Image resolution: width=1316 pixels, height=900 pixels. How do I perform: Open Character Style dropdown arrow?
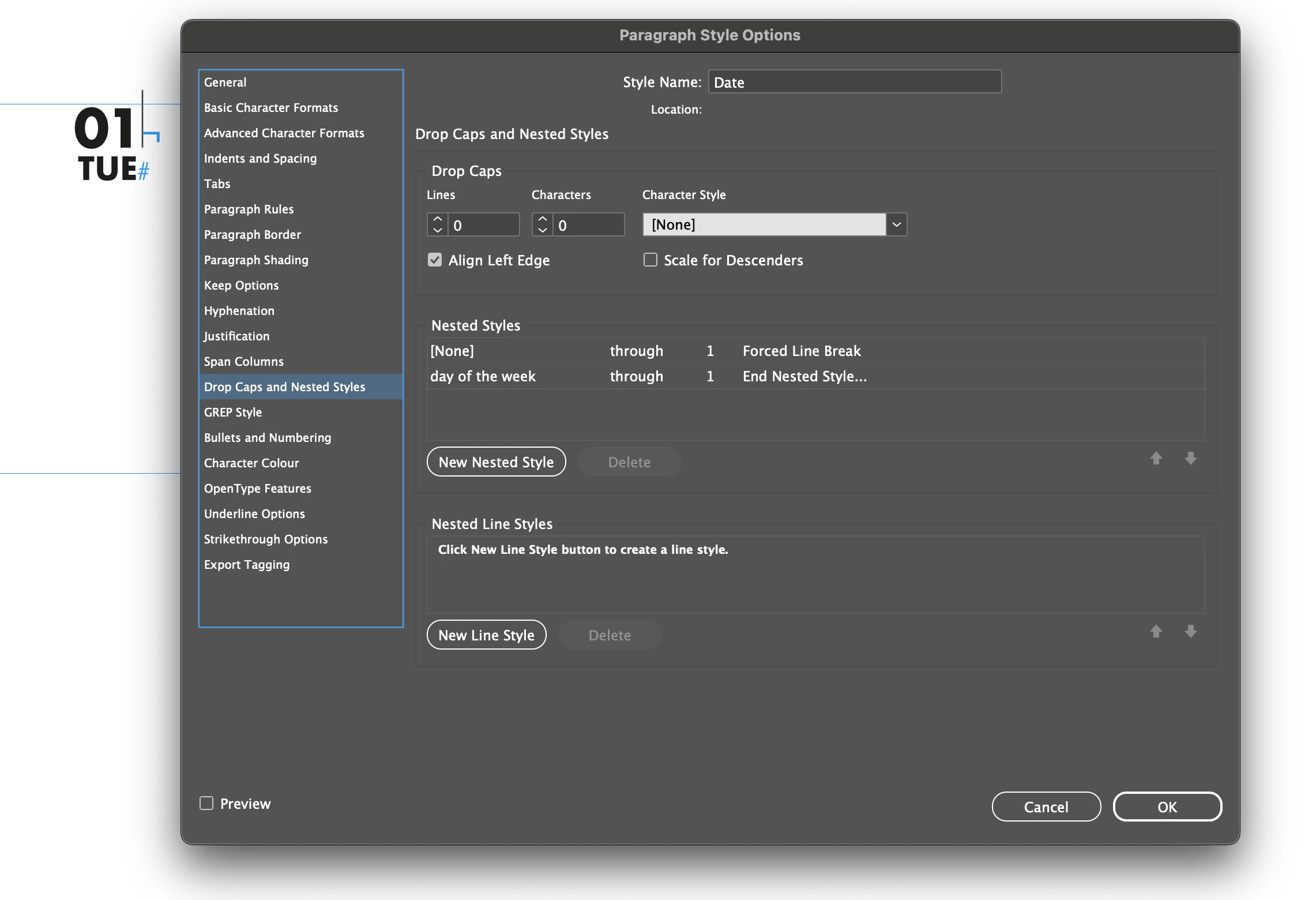[x=896, y=224]
